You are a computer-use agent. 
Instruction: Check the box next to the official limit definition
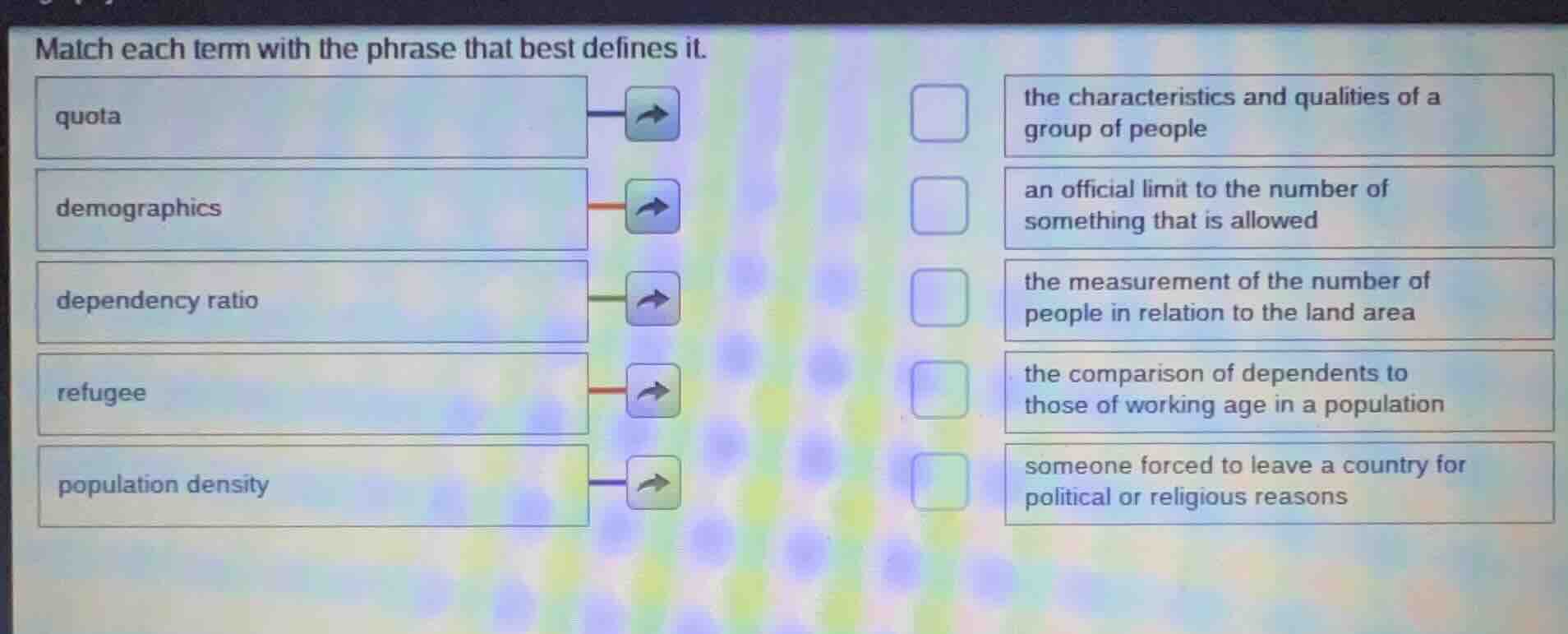pos(938,206)
